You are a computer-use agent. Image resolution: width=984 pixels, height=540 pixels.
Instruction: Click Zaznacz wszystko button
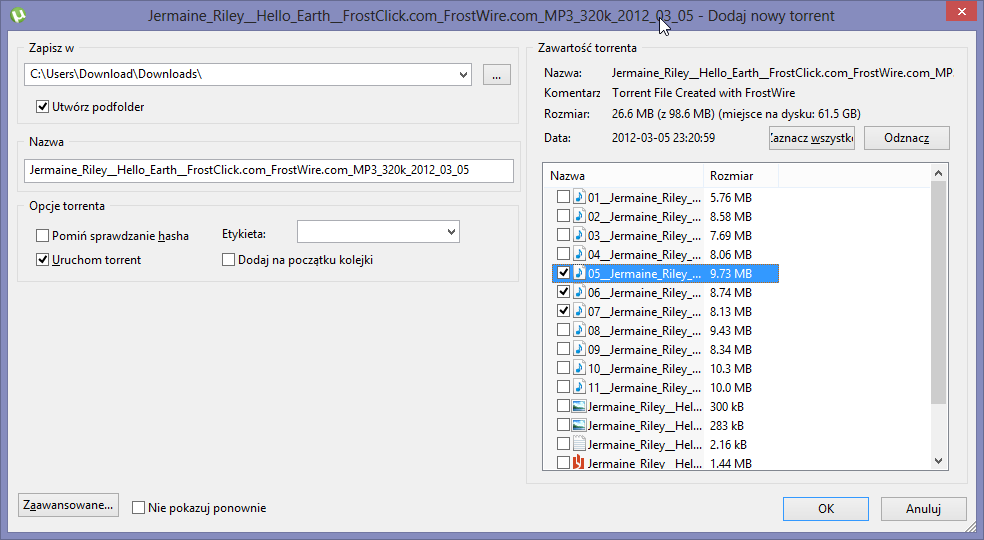[812, 138]
